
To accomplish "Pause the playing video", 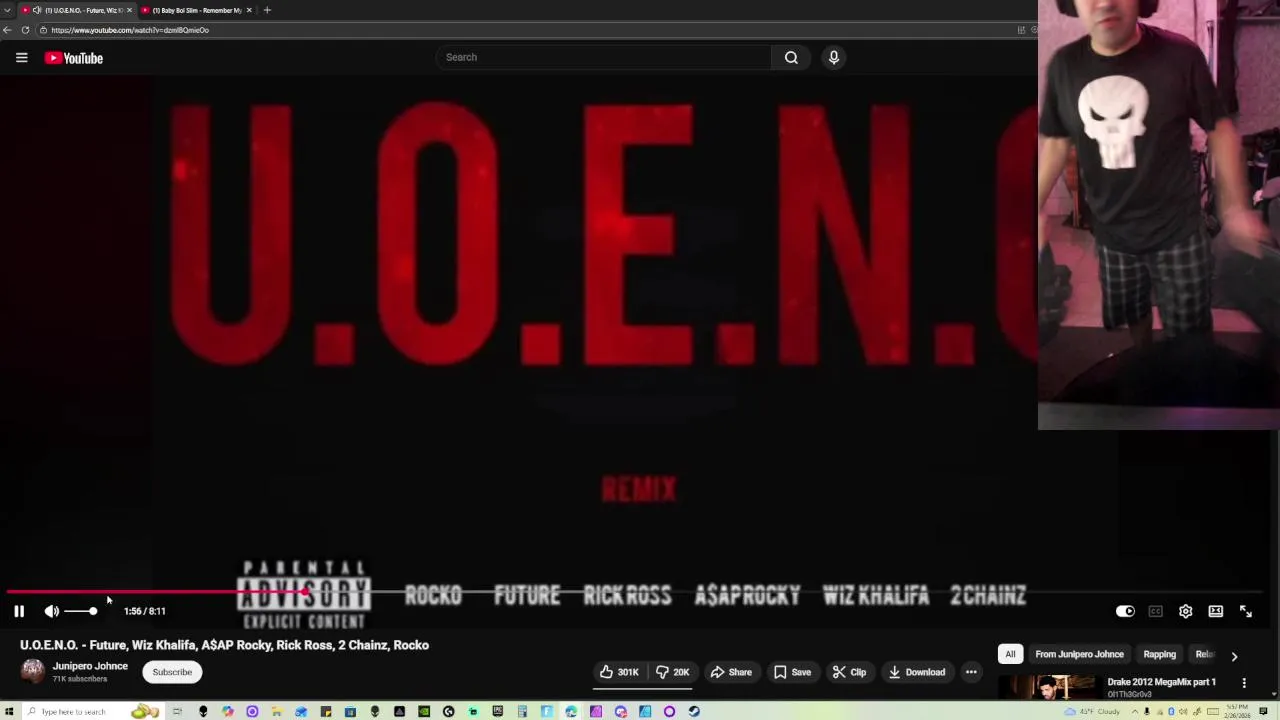I will [19, 611].
